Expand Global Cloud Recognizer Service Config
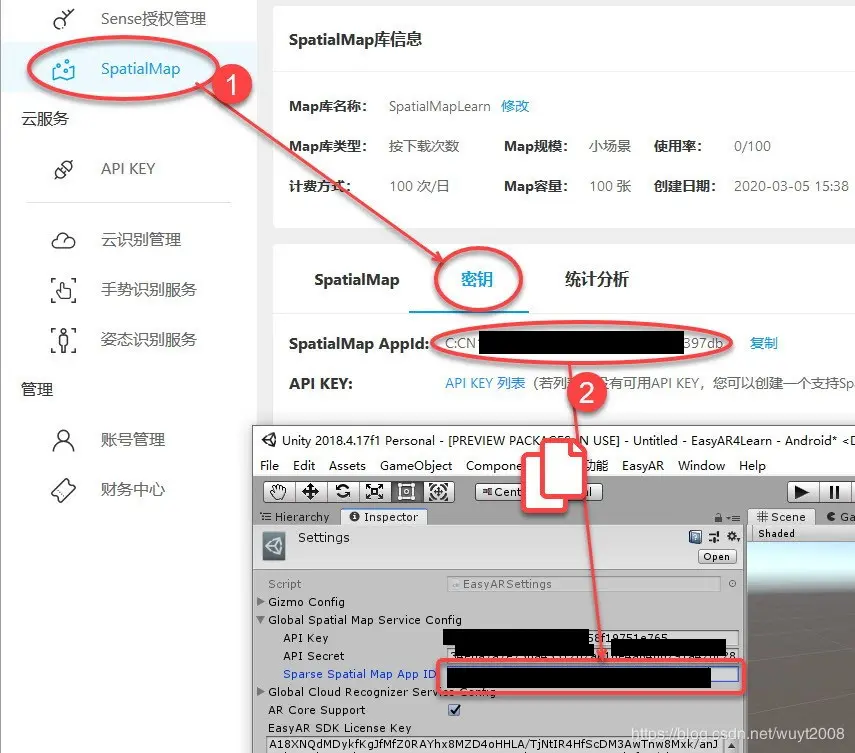This screenshot has width=855, height=753. [261, 691]
